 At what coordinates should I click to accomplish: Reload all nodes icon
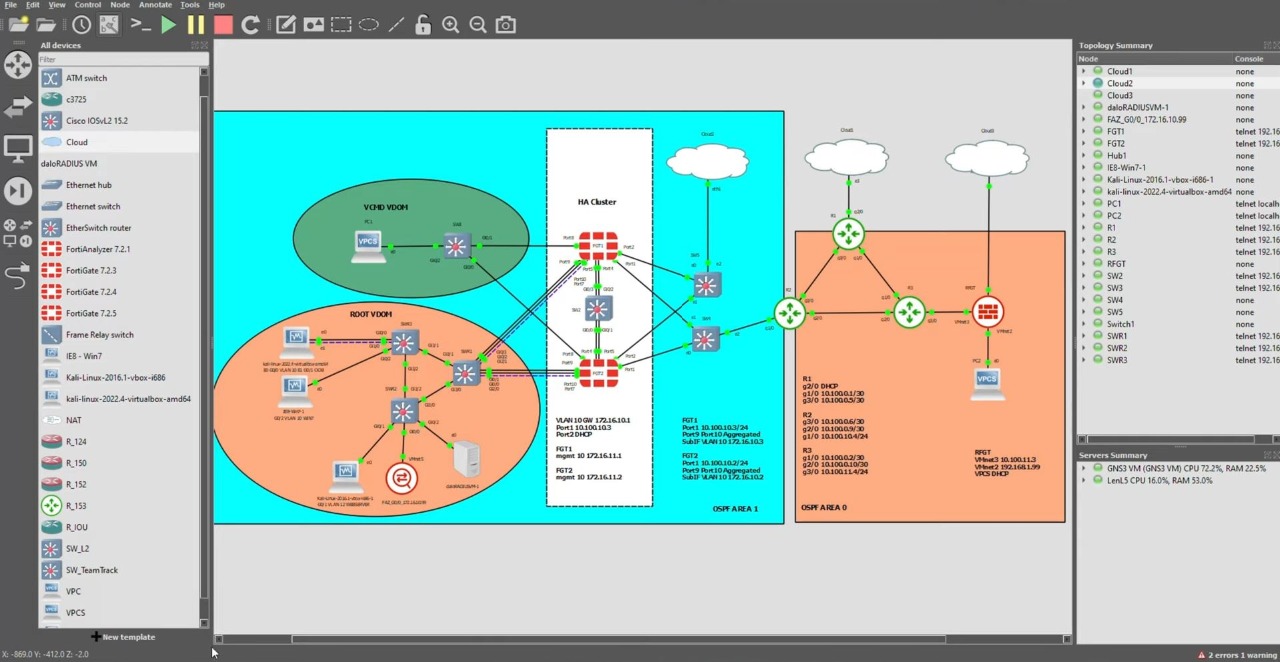(x=250, y=25)
